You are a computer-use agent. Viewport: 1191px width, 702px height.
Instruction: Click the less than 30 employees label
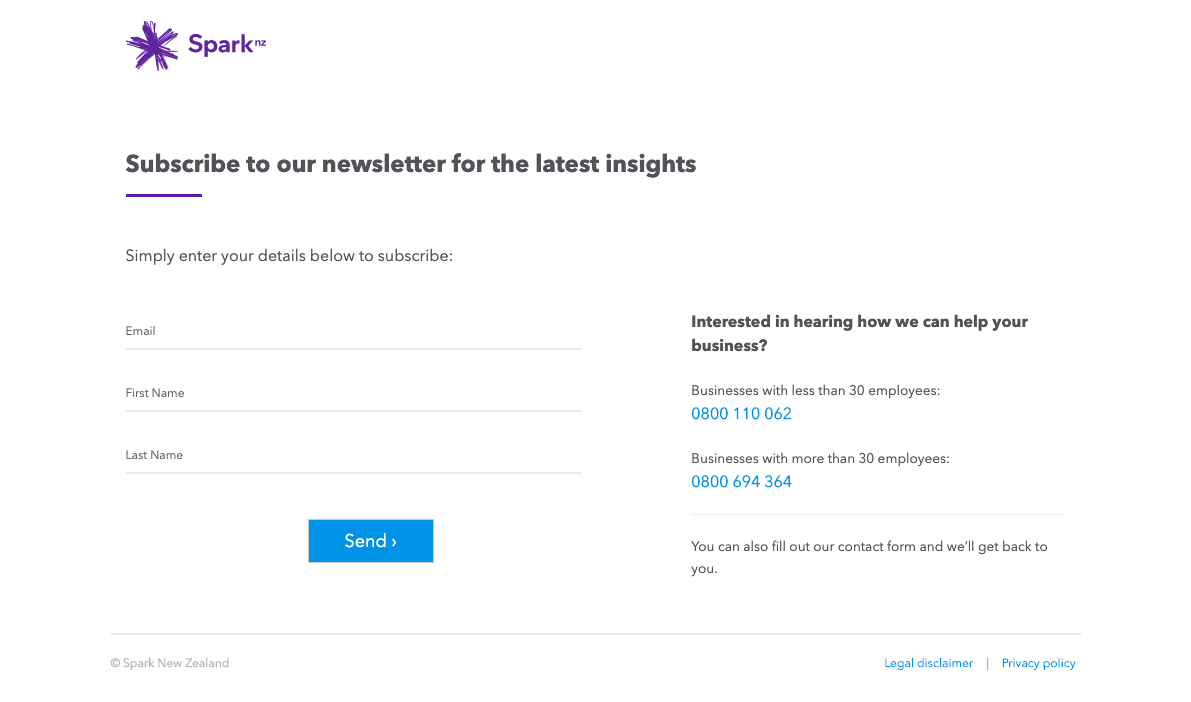tap(816, 391)
